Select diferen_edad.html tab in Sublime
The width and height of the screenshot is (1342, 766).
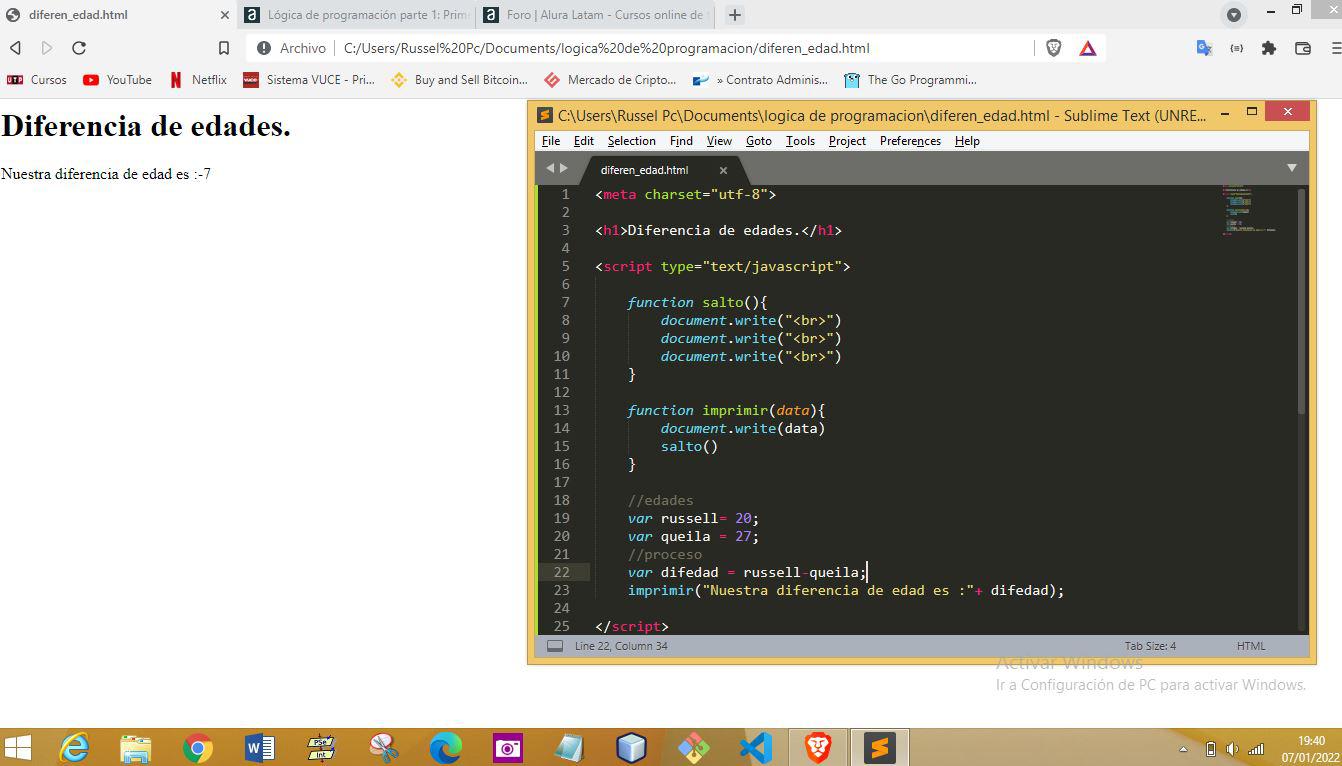[645, 170]
